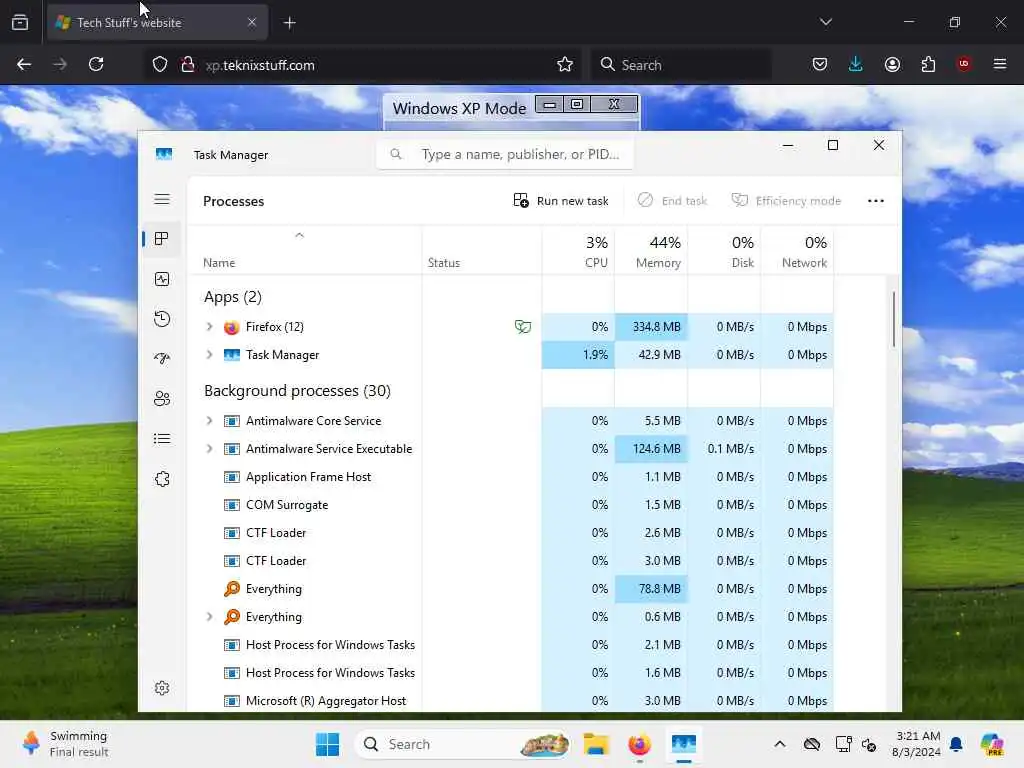Open the Performance page icon in sidebar
This screenshot has width=1024, height=768.
(x=162, y=280)
